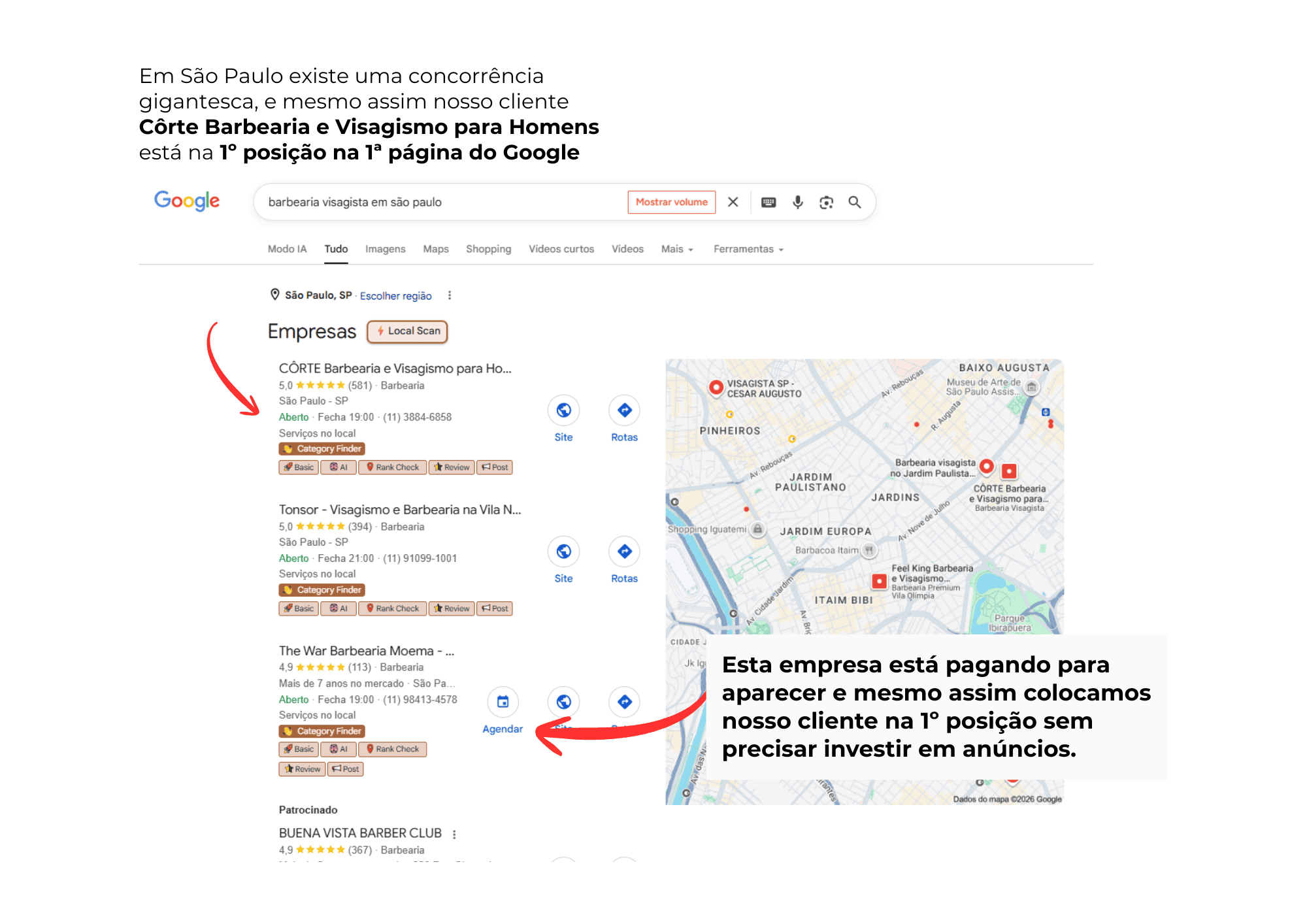This screenshot has height=924, width=1307.
Task: Click the Local Scan button
Action: pos(407,331)
